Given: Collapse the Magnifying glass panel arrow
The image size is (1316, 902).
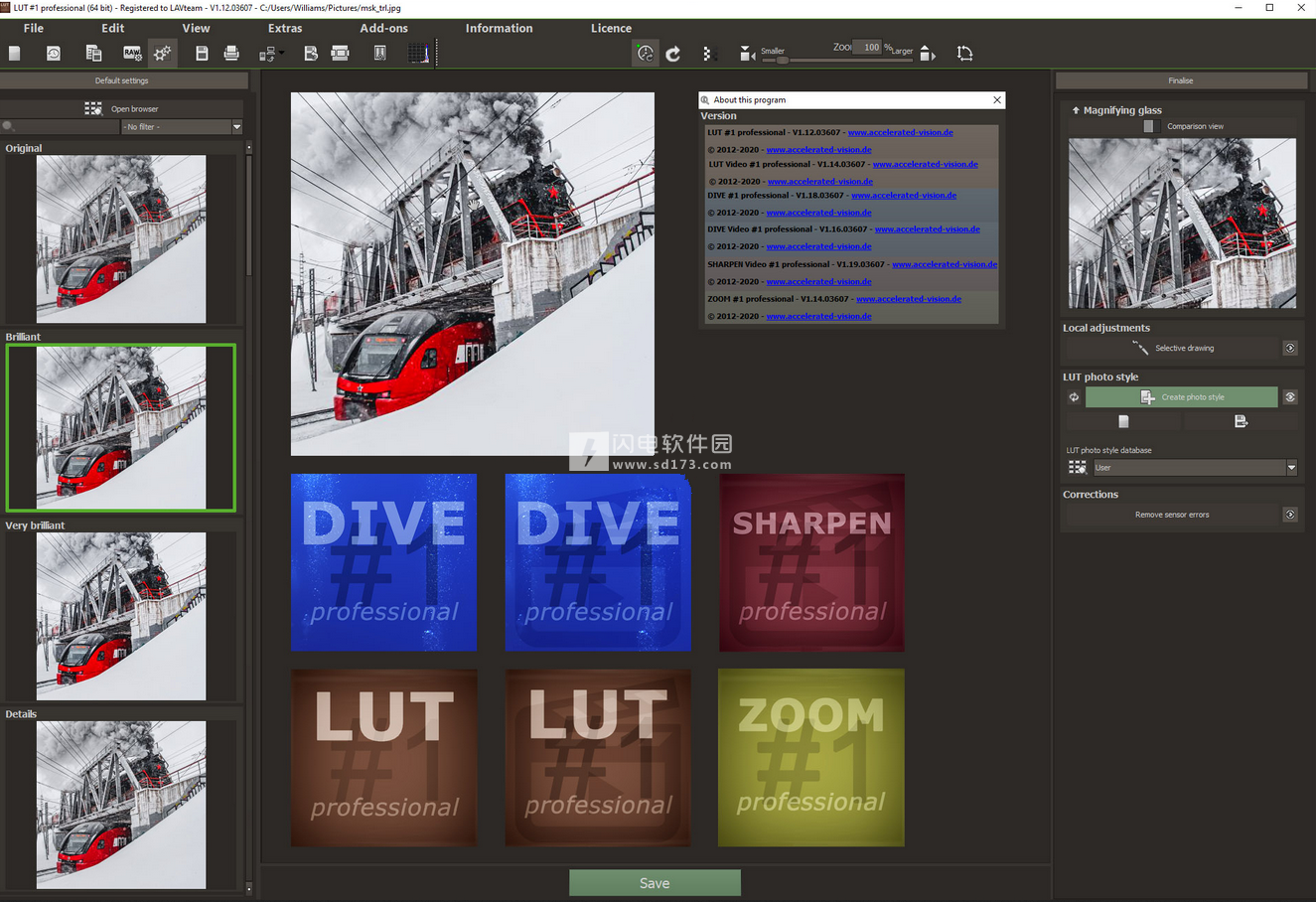Looking at the screenshot, I should click(x=1075, y=110).
